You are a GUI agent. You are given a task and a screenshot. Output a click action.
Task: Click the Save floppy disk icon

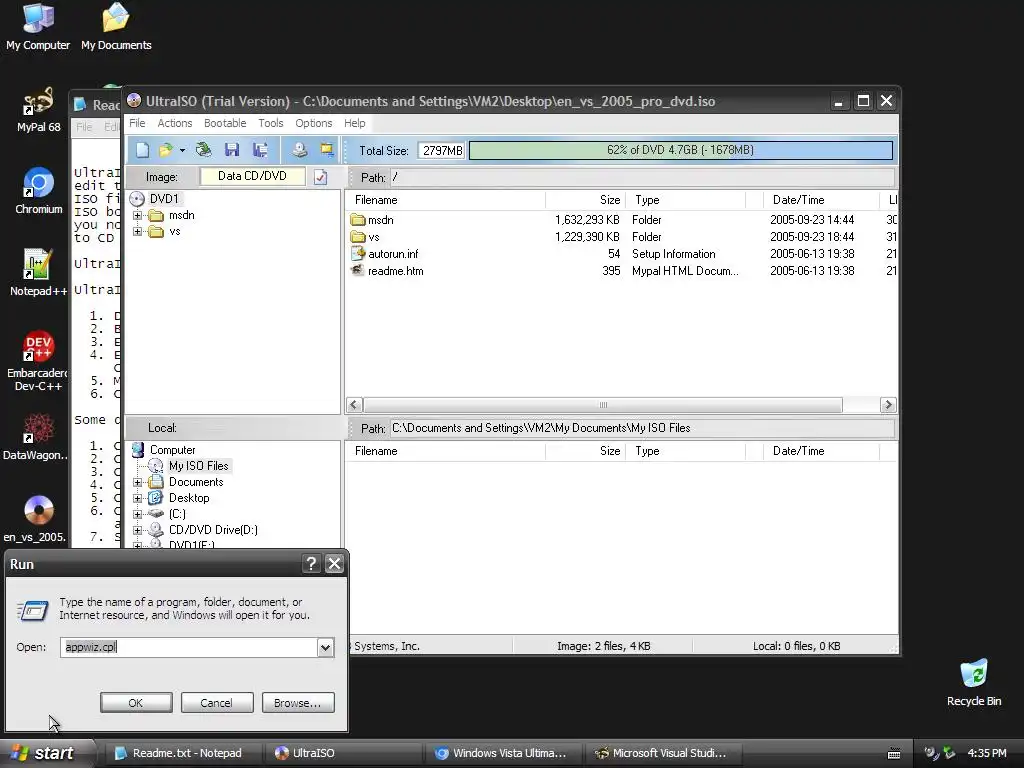pyautogui.click(x=232, y=150)
